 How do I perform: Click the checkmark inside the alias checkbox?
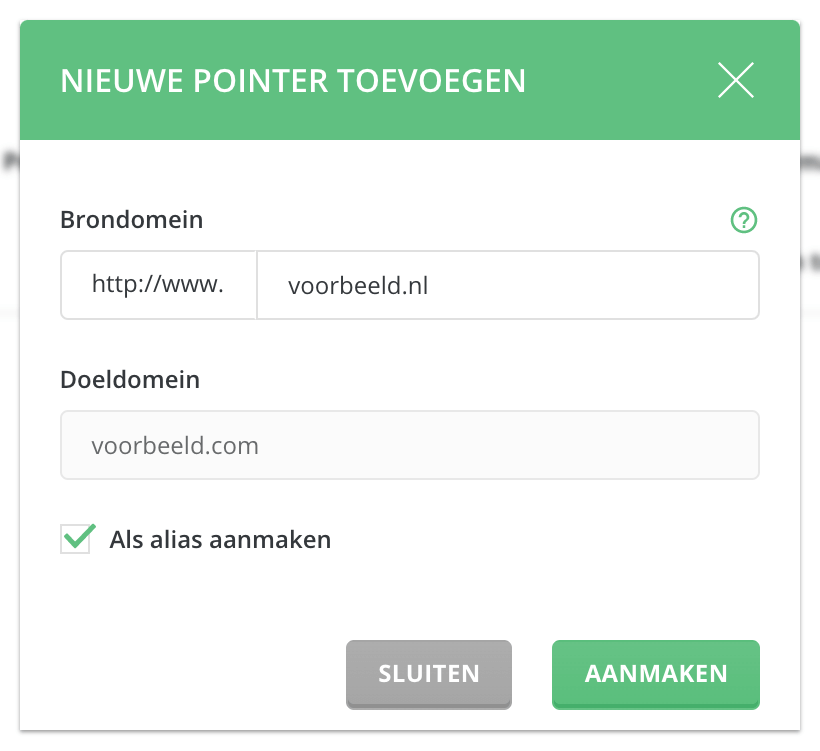click(x=76, y=539)
